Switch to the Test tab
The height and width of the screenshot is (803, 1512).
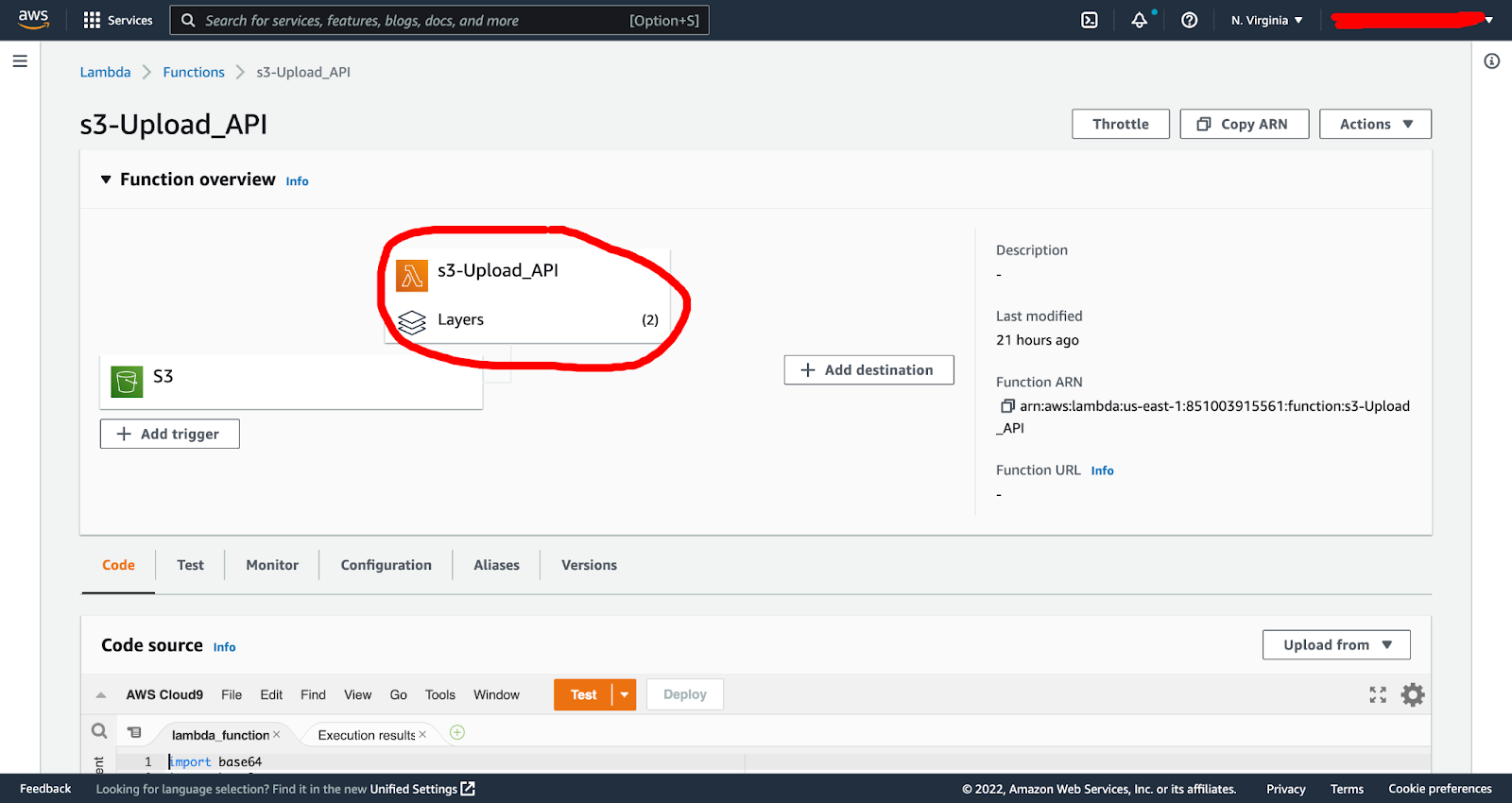coord(190,565)
